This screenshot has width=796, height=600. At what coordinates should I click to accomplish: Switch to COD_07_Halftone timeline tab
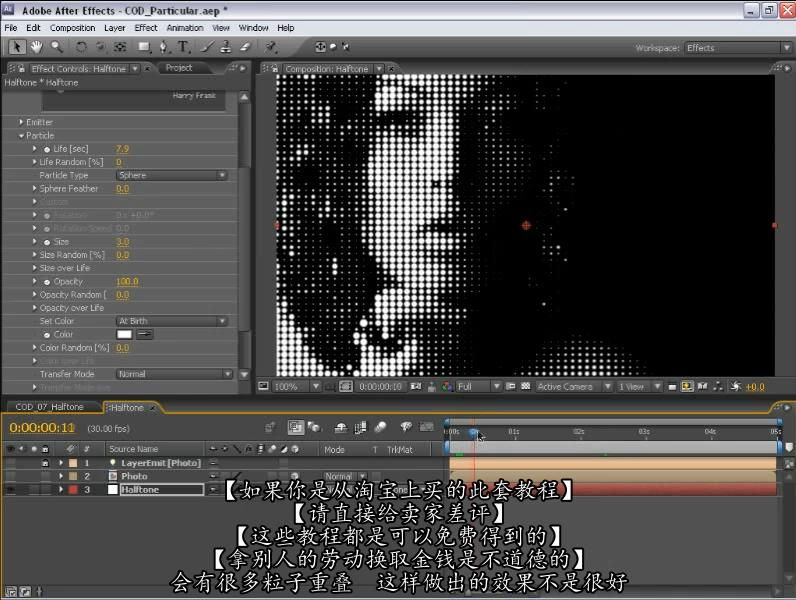click(x=49, y=407)
